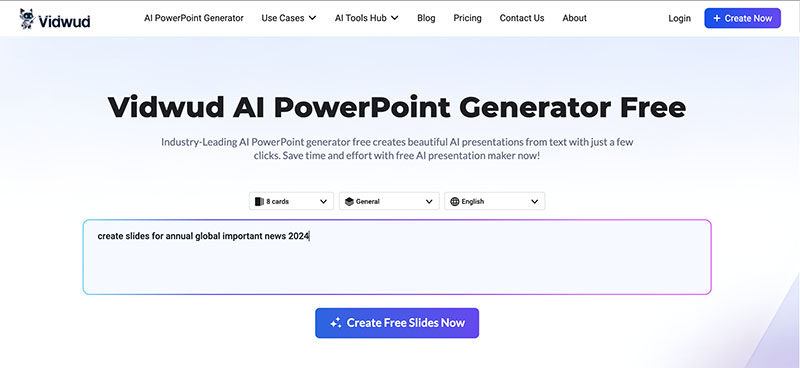This screenshot has height=368, width=800.
Task: Open AI PowerPoint Generator menu item
Action: pyautogui.click(x=194, y=18)
